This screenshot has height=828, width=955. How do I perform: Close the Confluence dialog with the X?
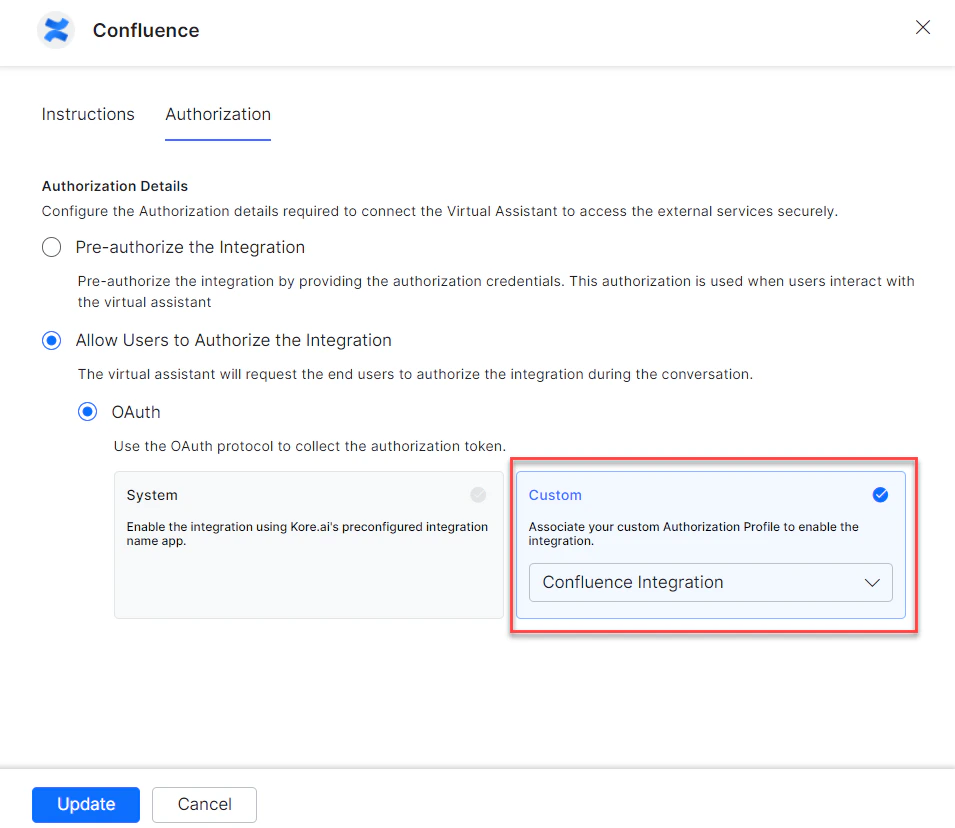click(922, 27)
